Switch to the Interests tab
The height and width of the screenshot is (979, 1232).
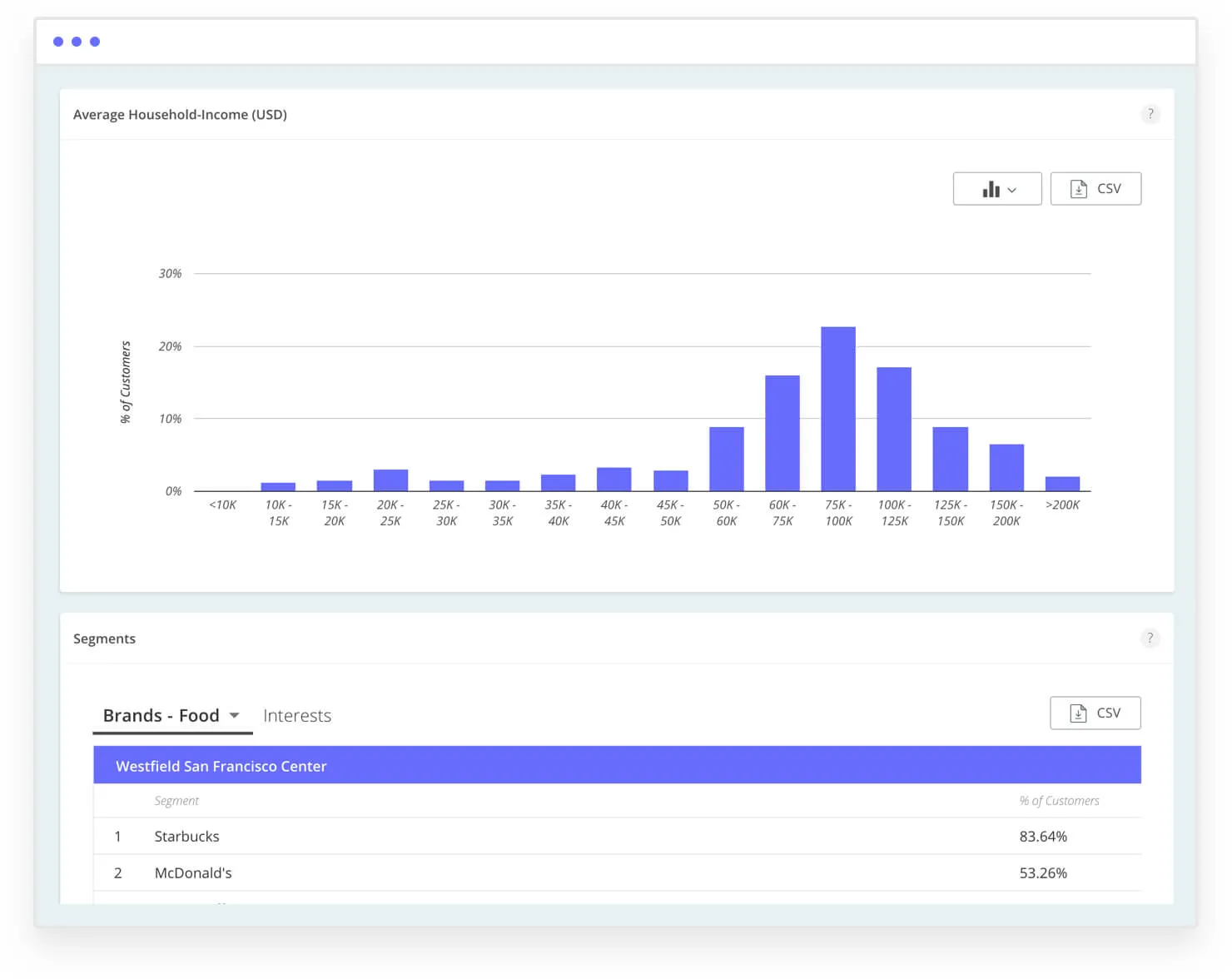pos(297,715)
